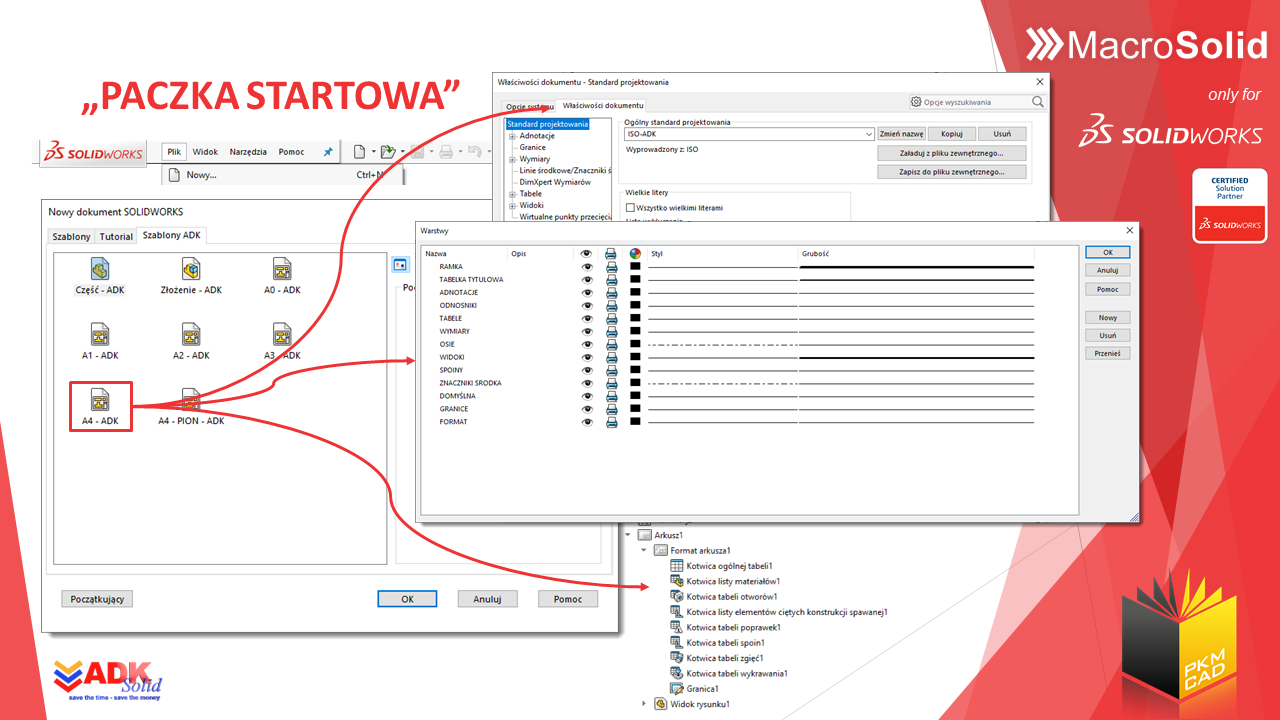Click the Kotwica tabeli wykrawania1 icon
This screenshot has width=1280, height=720.
click(677, 673)
